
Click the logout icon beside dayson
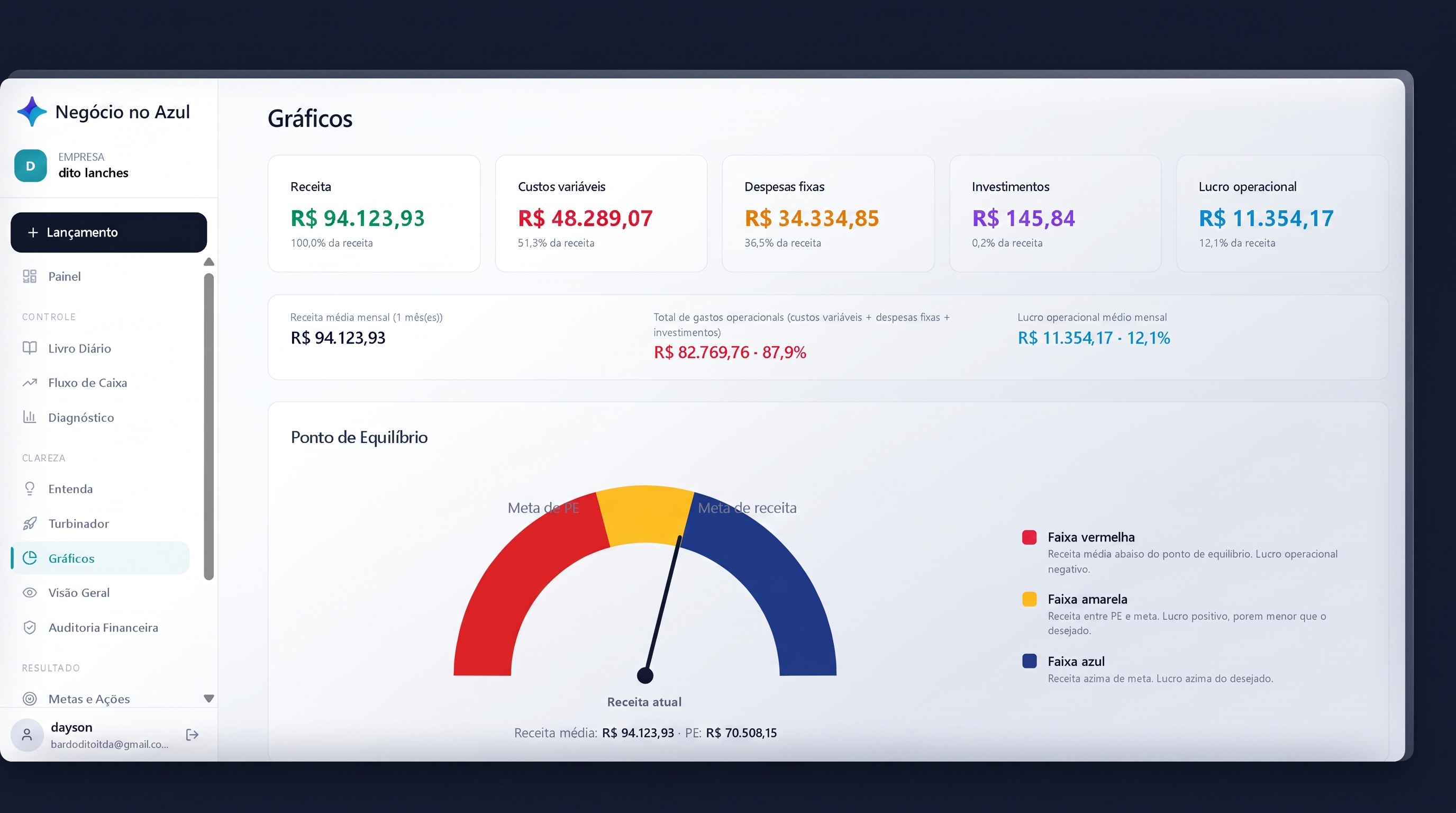(x=192, y=735)
